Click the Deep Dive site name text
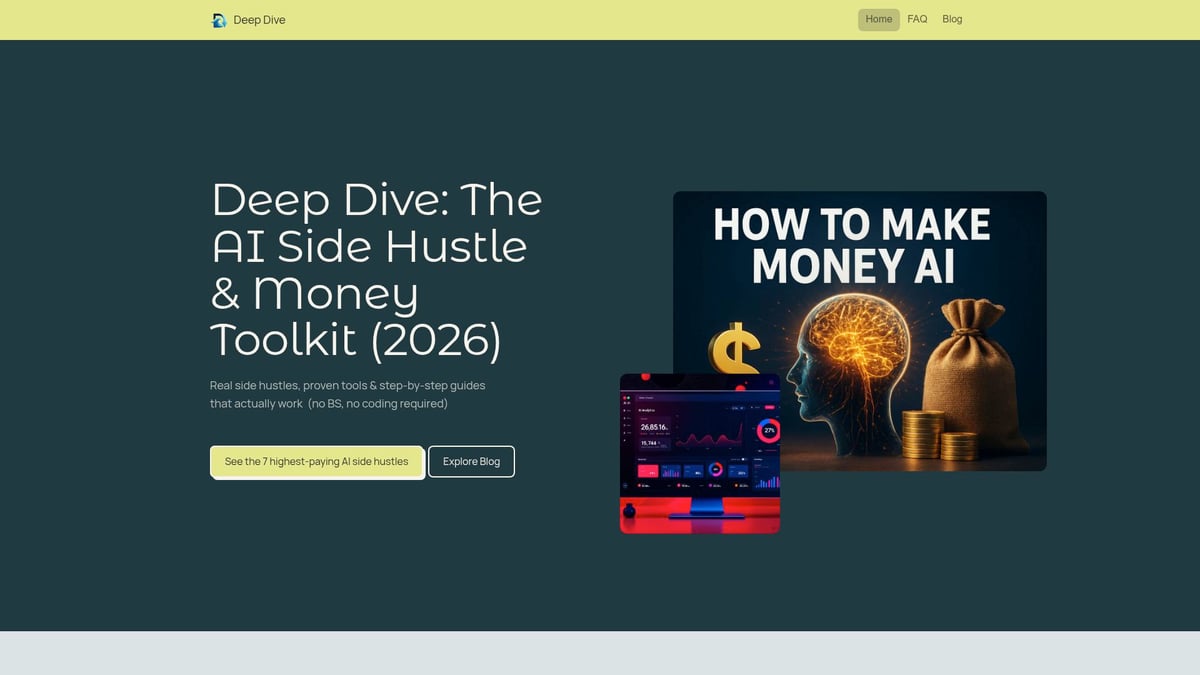The width and height of the screenshot is (1200, 675). pos(259,19)
